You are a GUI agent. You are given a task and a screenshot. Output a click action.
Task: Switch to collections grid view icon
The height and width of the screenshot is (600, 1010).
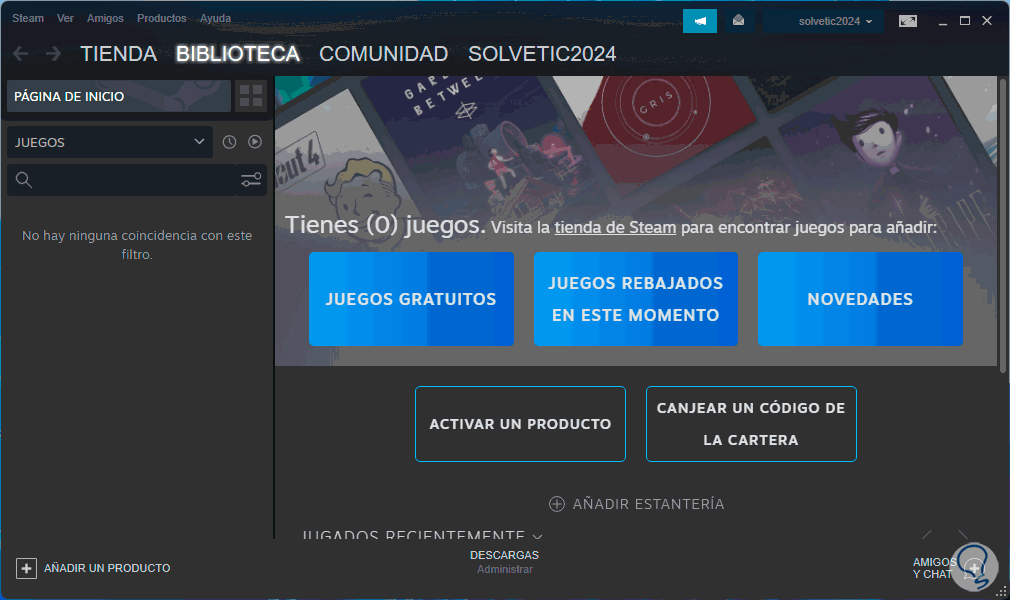click(251, 96)
